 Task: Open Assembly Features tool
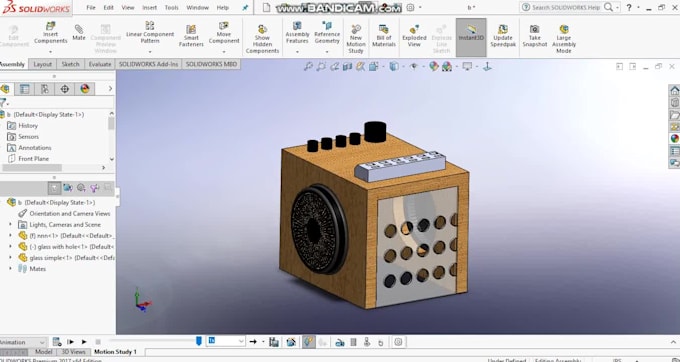tap(297, 33)
